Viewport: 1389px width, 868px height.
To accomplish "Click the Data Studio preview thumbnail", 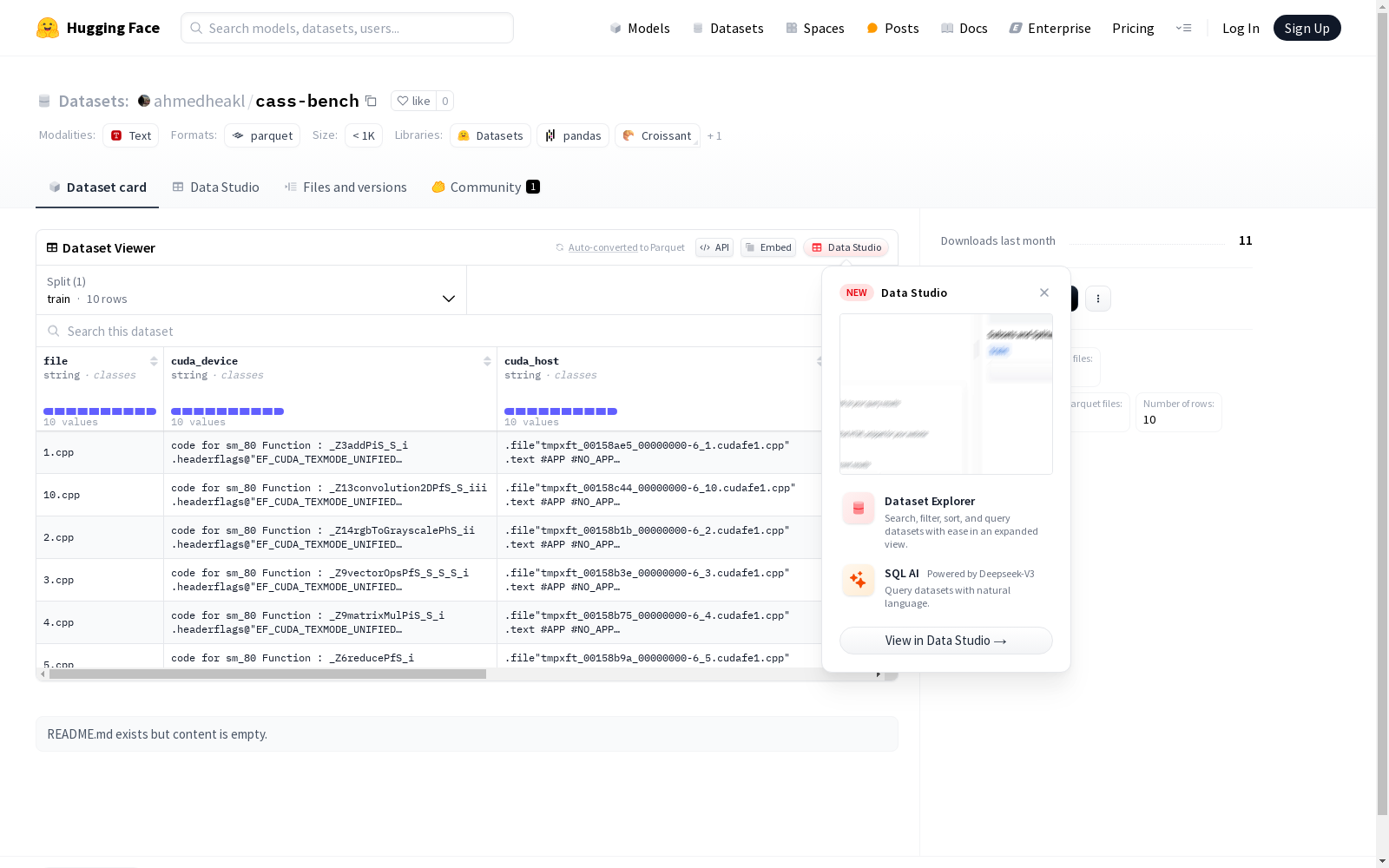I will tap(946, 394).
